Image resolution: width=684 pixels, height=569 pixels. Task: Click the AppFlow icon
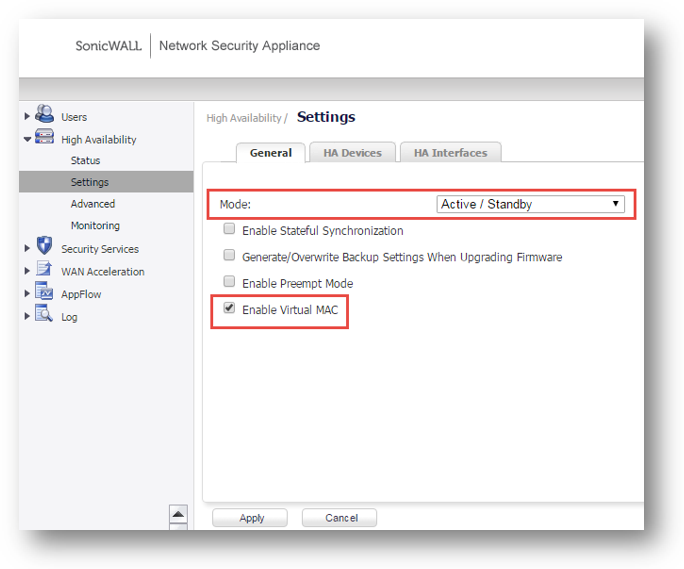pyautogui.click(x=44, y=293)
